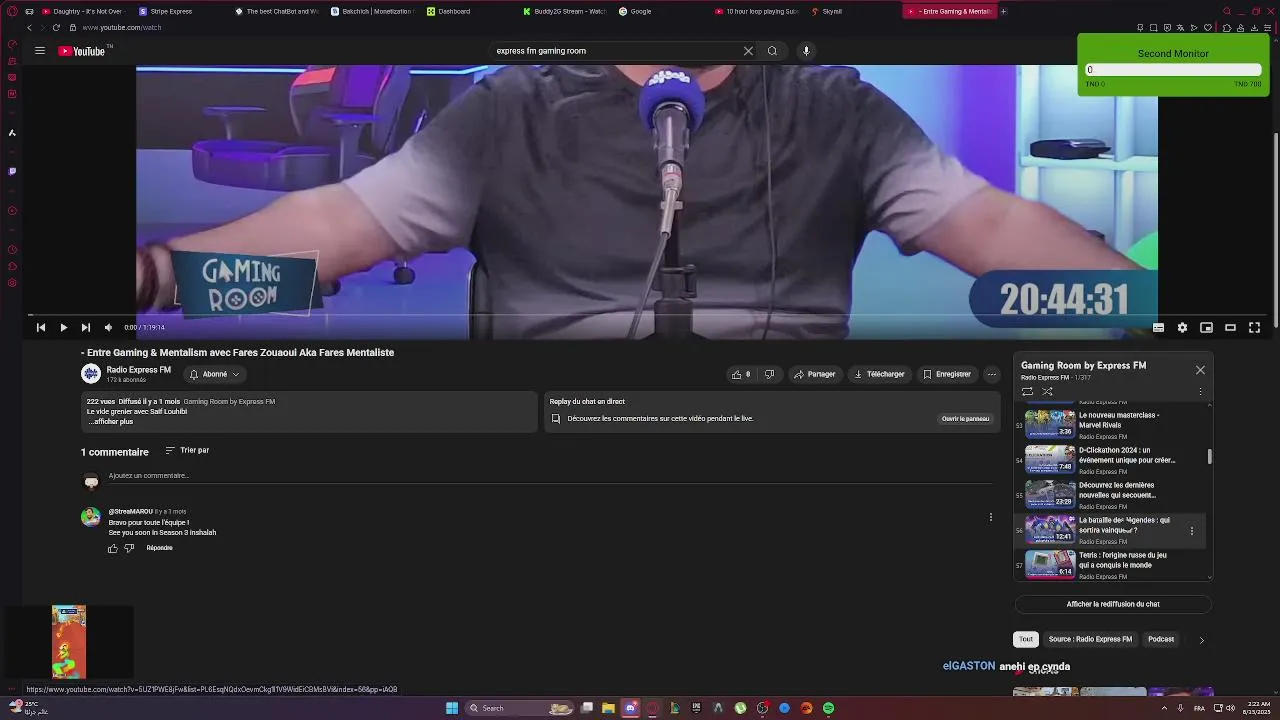Switch to Daughtry - It's Not Over tab

[82, 11]
